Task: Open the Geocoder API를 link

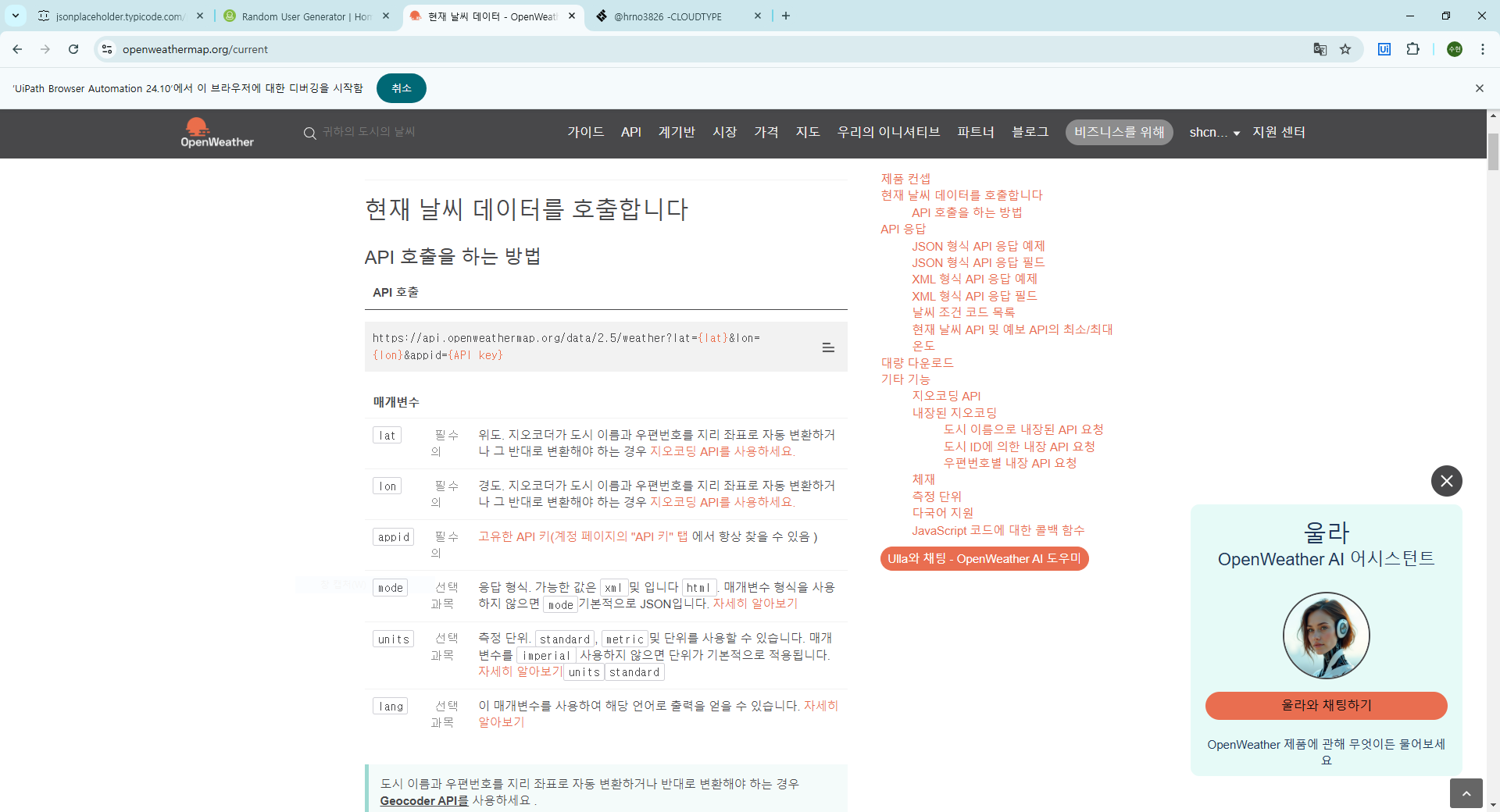Action: click(x=424, y=800)
